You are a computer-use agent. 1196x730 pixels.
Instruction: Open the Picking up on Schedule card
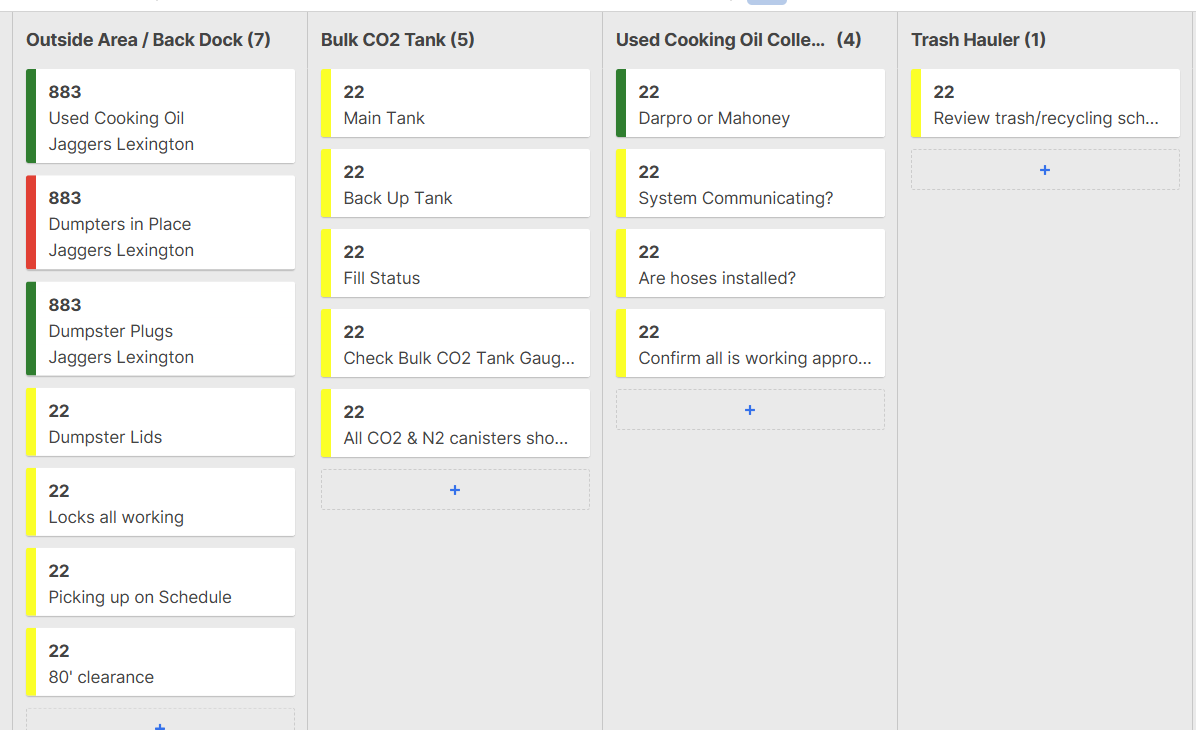pos(160,583)
